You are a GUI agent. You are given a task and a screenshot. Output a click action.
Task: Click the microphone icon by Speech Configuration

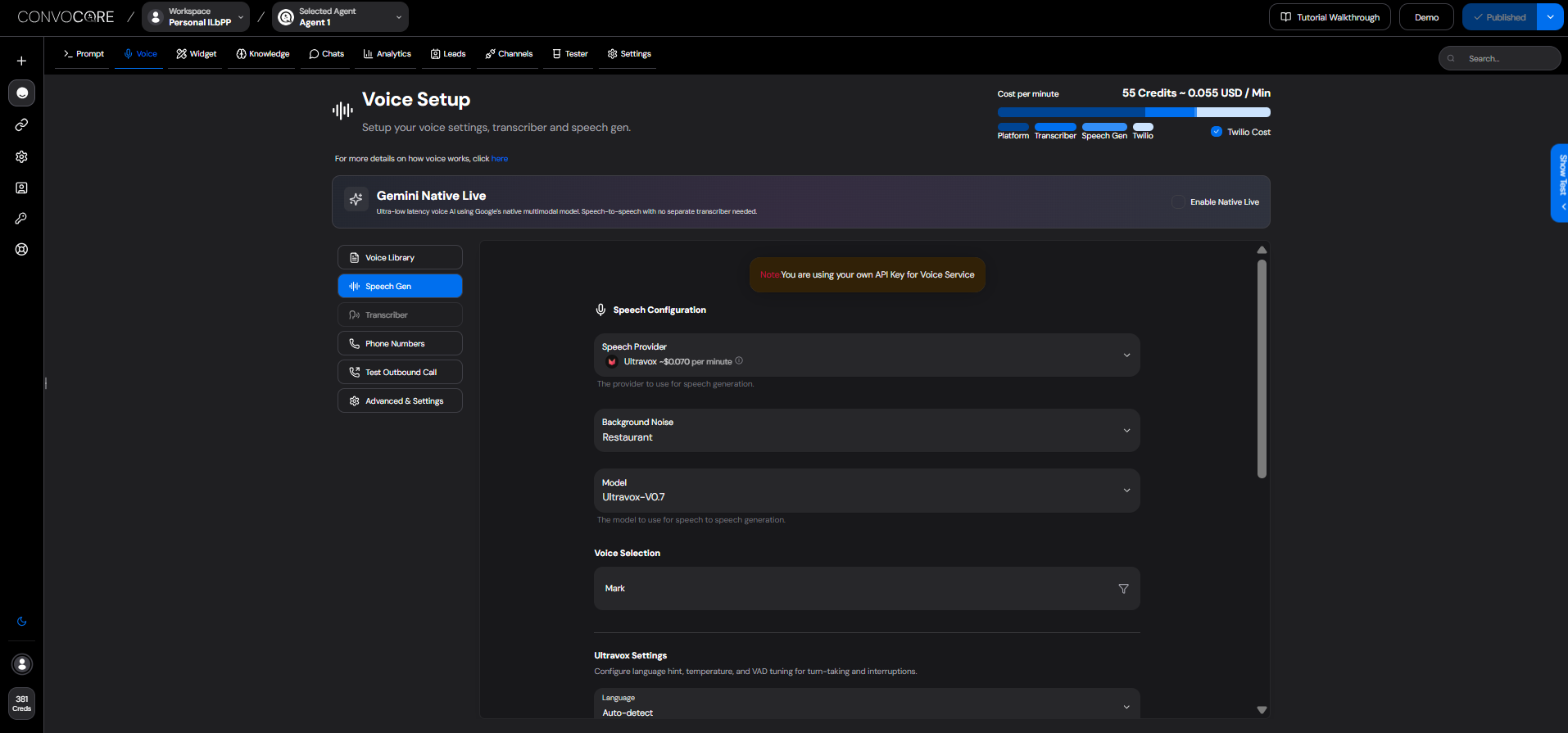pos(600,310)
